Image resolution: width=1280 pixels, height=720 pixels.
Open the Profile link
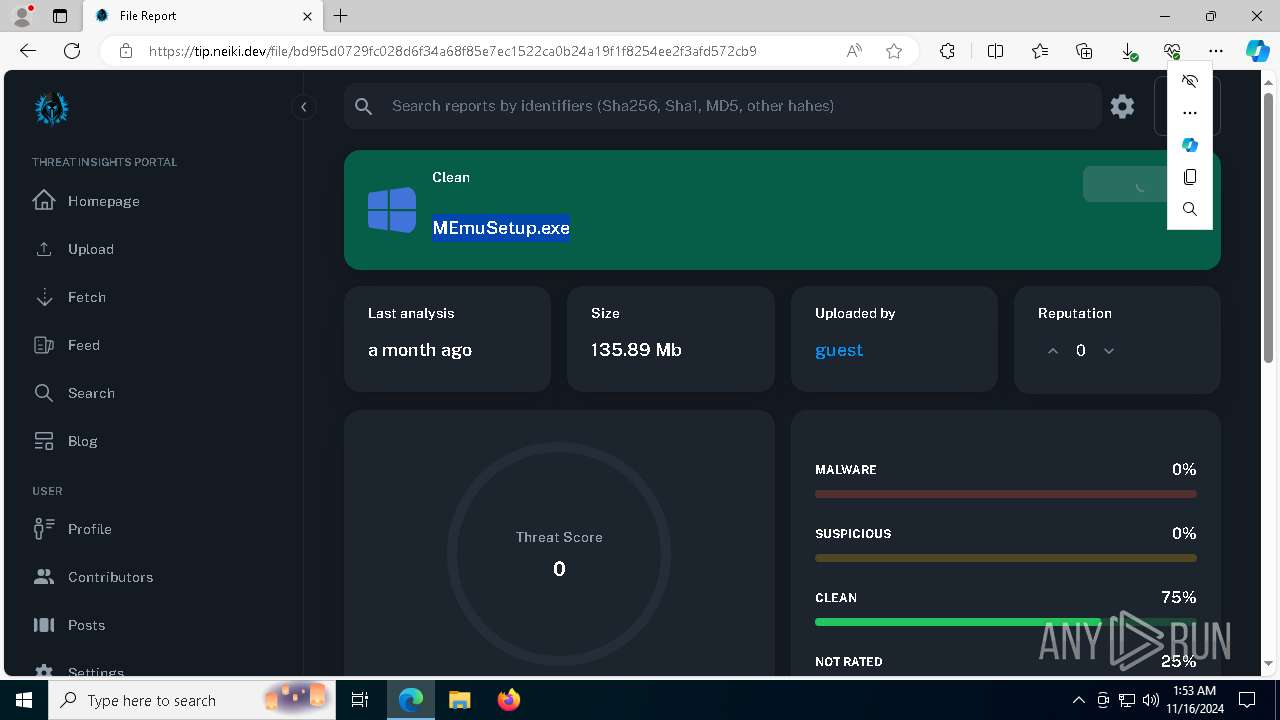90,529
